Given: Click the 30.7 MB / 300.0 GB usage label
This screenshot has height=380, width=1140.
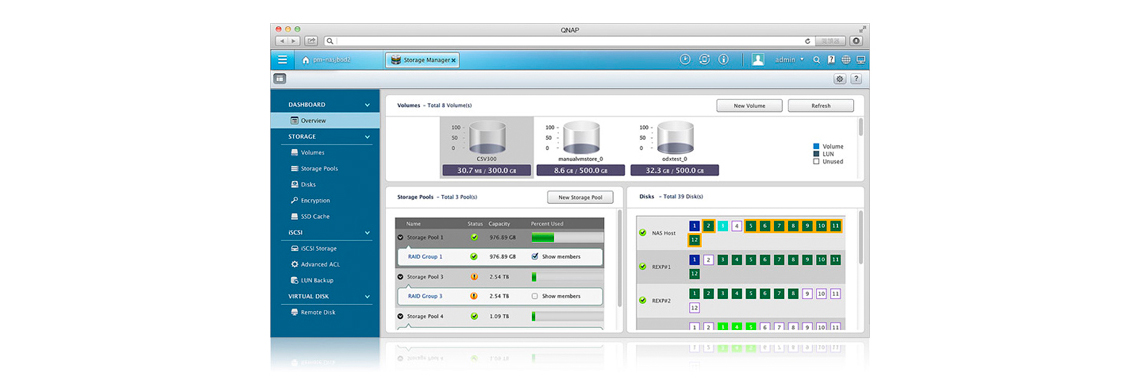Looking at the screenshot, I should (487, 170).
